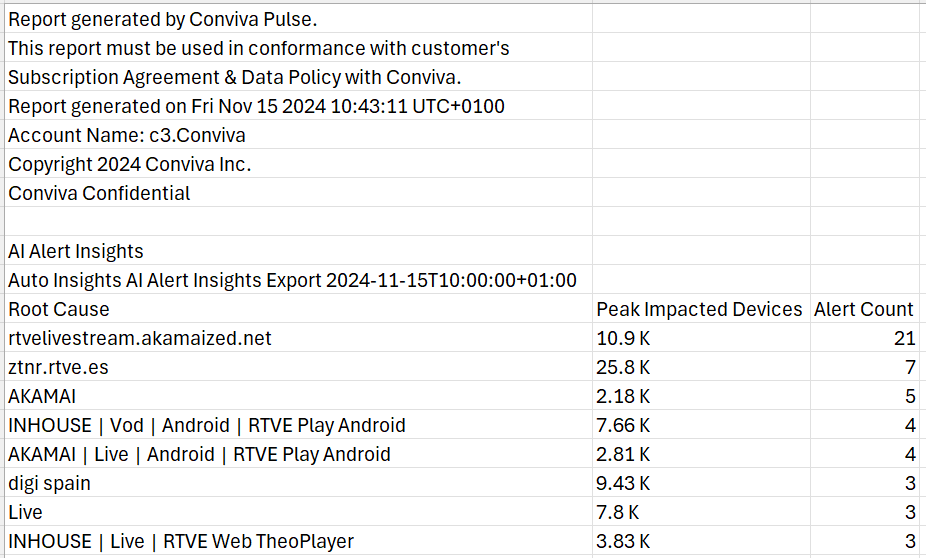Click the alert count cell showing 21

[x=904, y=338]
